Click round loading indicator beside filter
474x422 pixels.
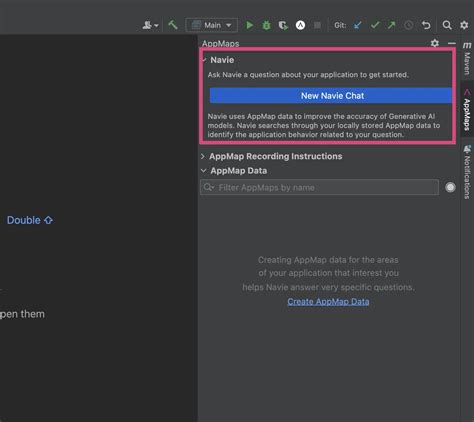click(450, 187)
